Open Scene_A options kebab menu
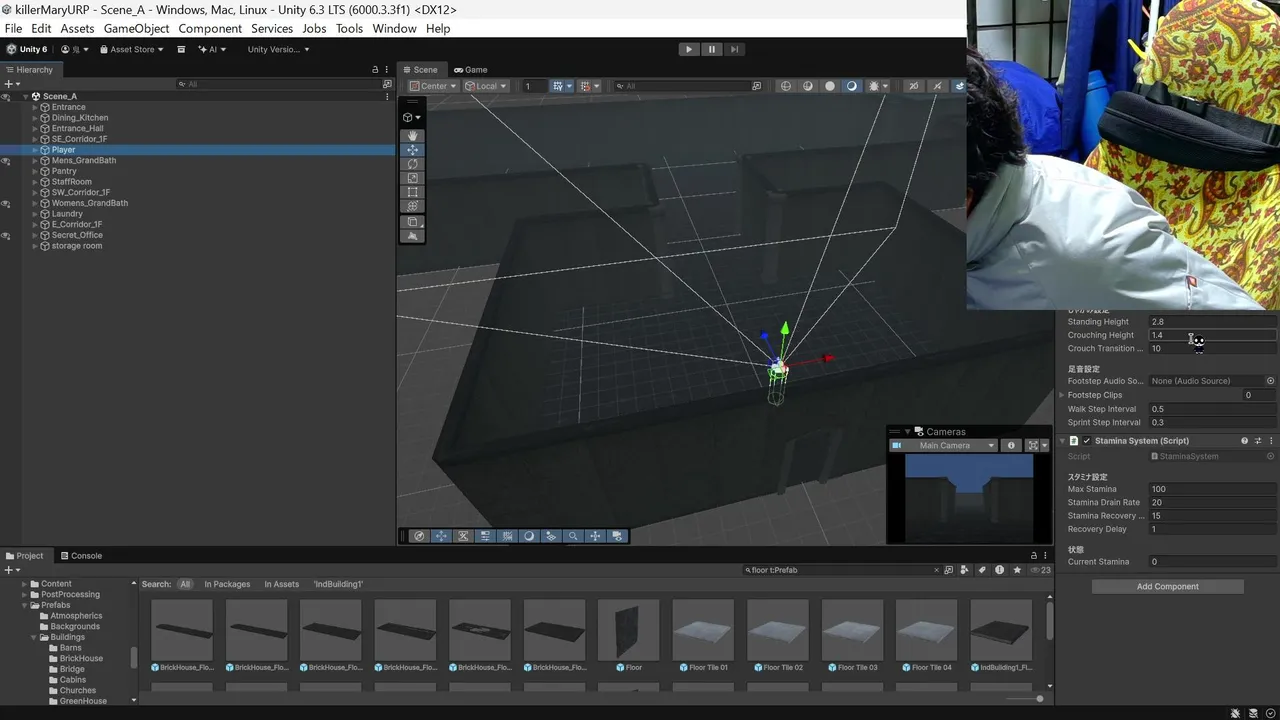 (387, 97)
